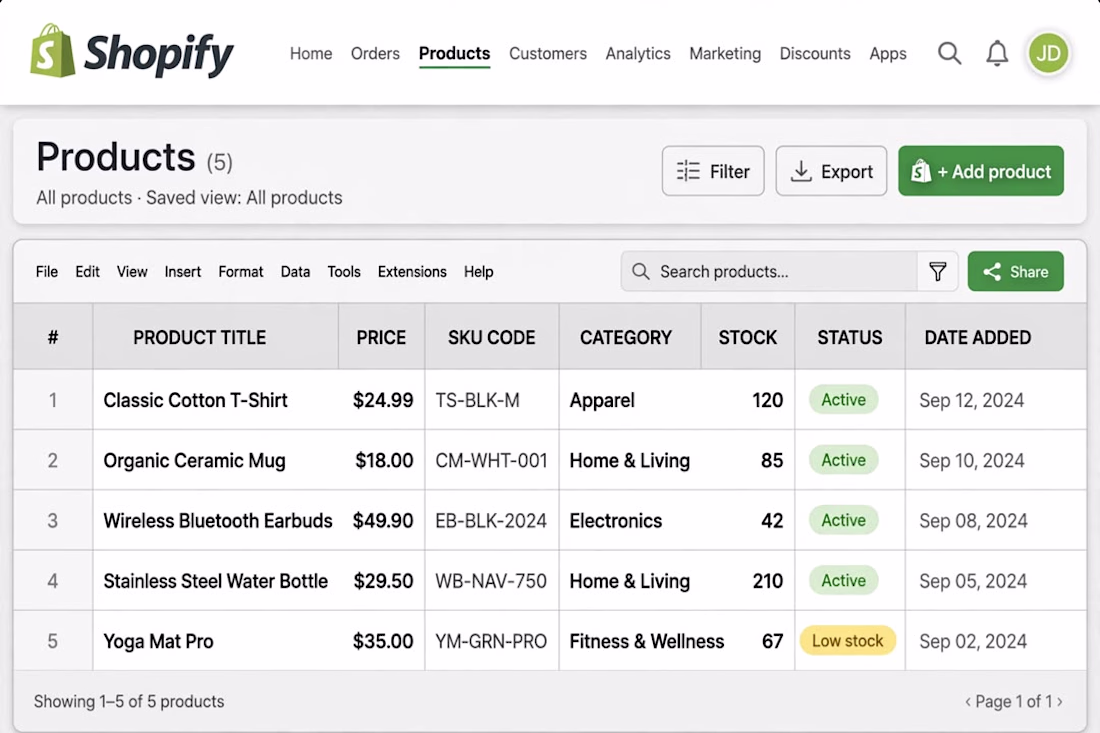Click the Low stock status badge

pyautogui.click(x=847, y=640)
